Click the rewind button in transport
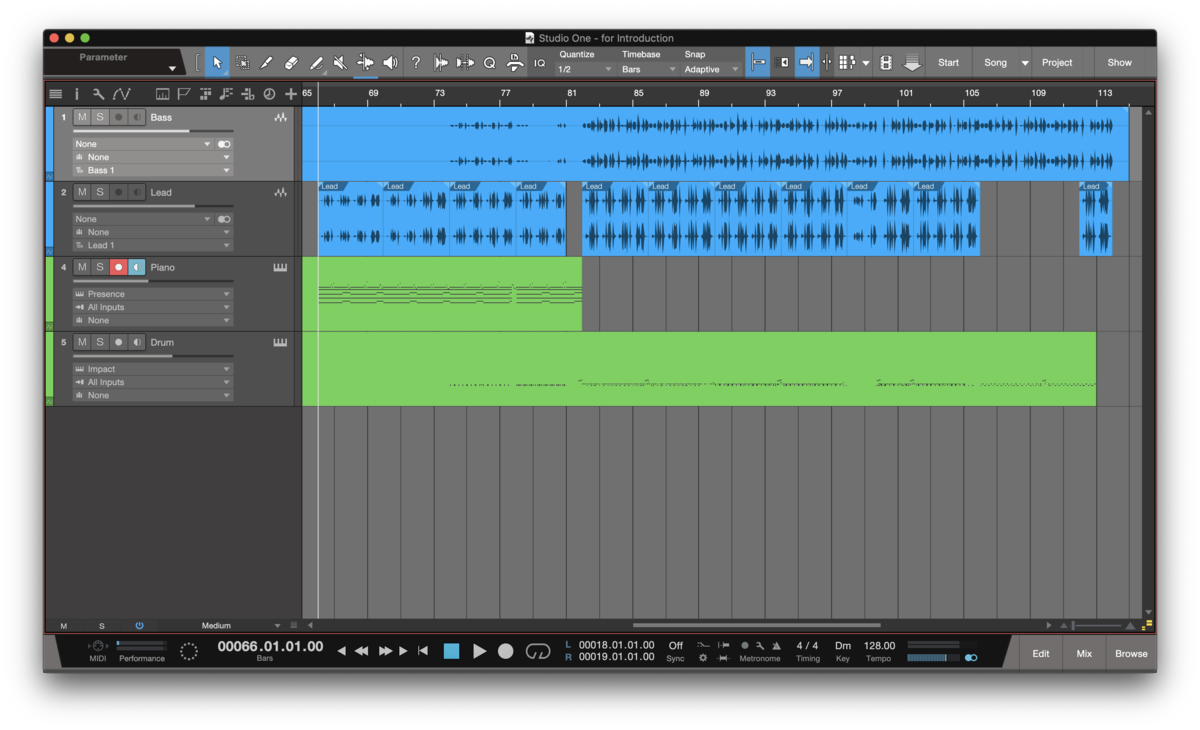Screen dimensions: 1200x730 click(x=362, y=651)
